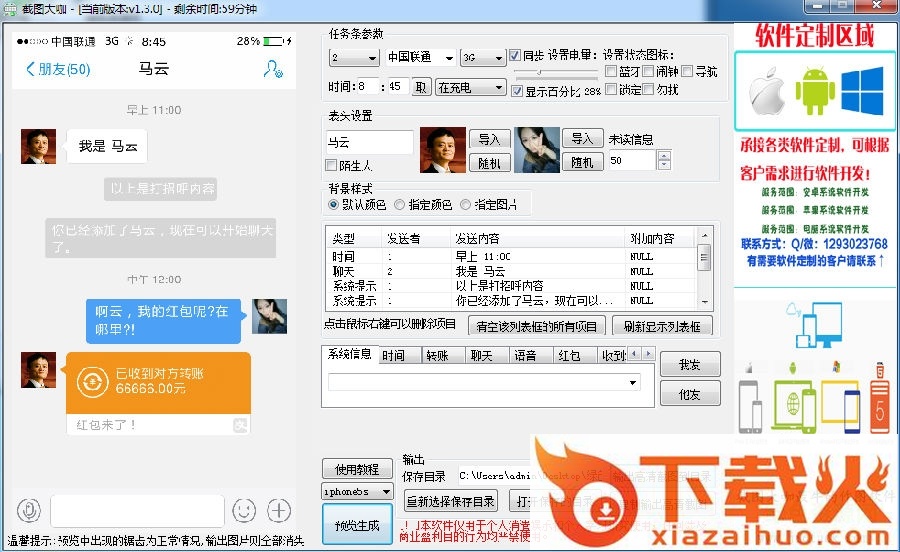Click tab strip scroll-left arrow

click(x=634, y=353)
